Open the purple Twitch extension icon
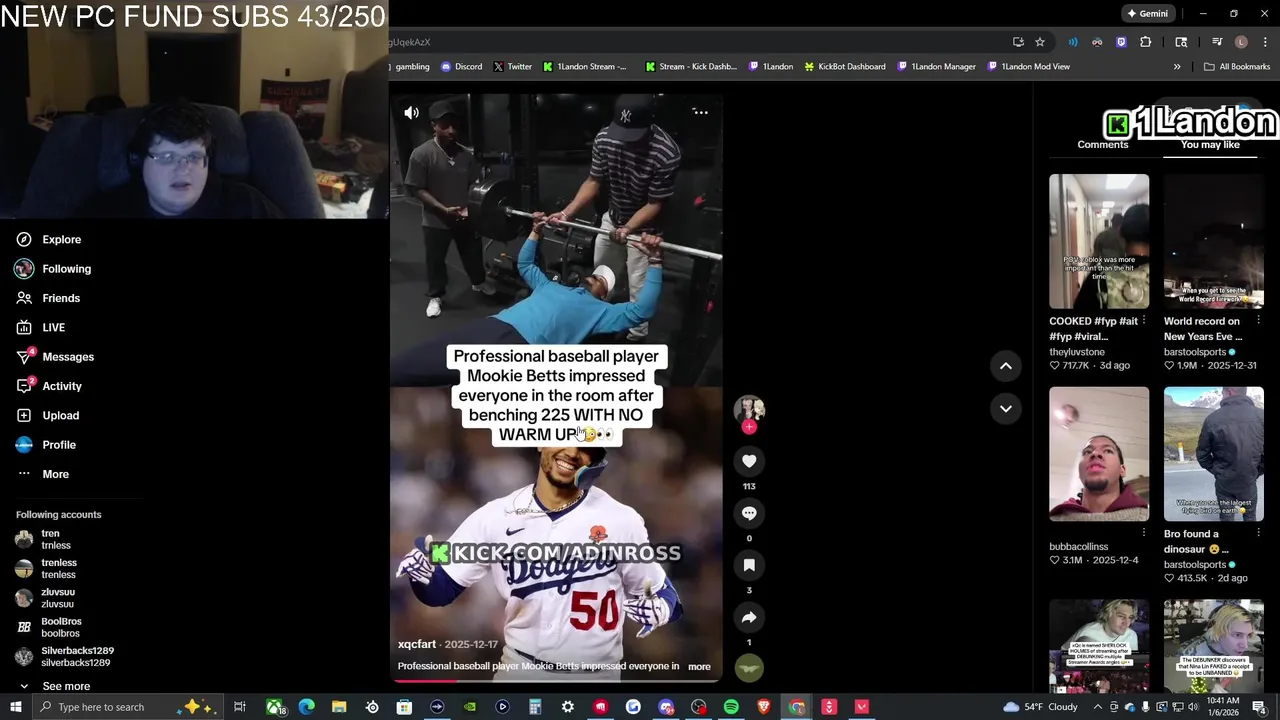The height and width of the screenshot is (720, 1280). click(x=1121, y=42)
